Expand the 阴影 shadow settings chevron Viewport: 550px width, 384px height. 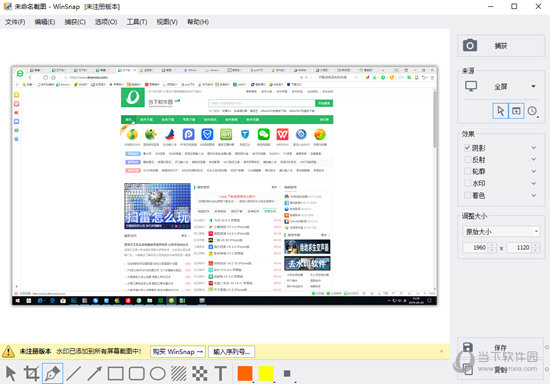coord(534,148)
